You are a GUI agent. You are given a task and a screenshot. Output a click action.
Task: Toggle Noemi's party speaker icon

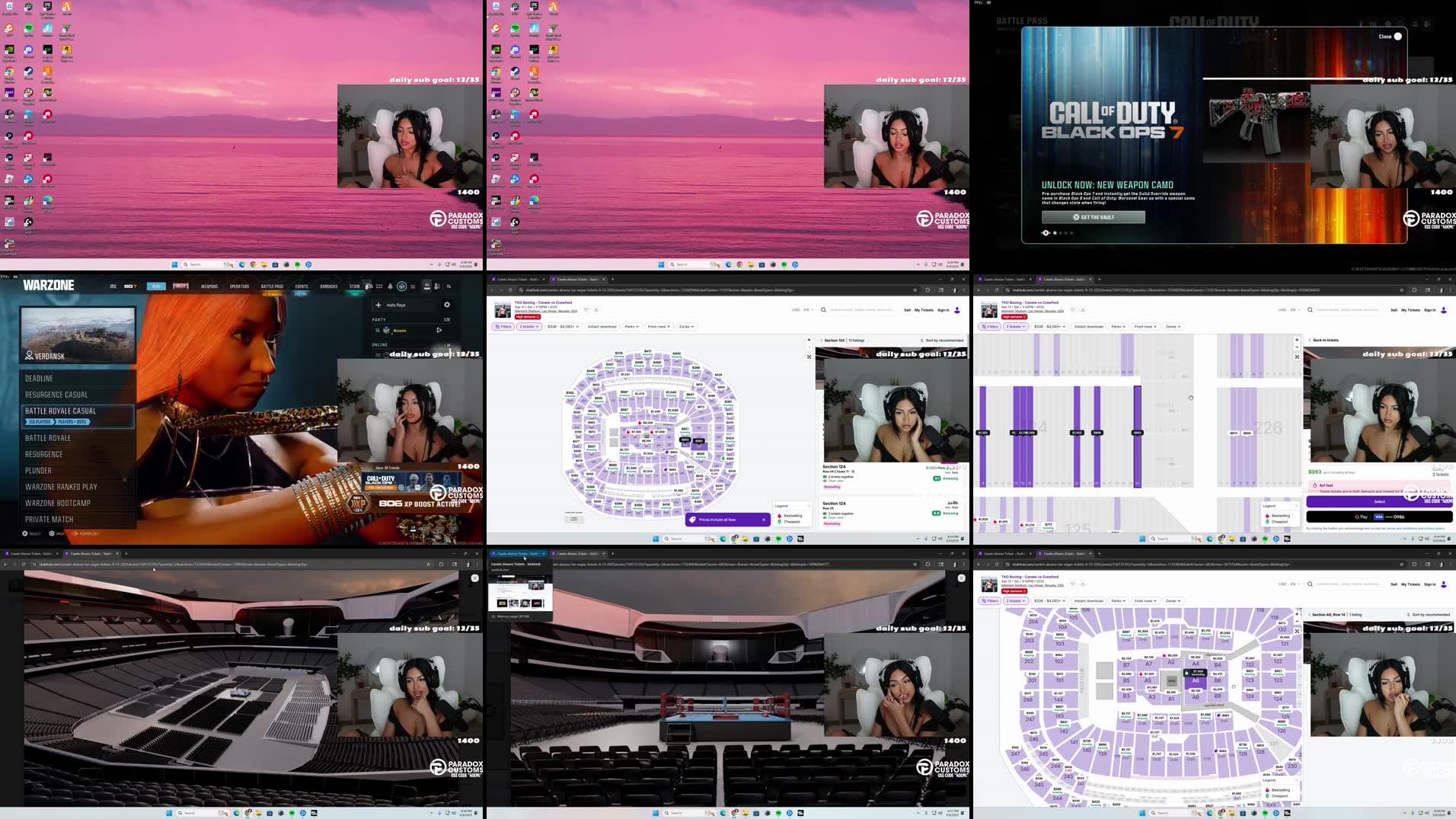pos(439,330)
